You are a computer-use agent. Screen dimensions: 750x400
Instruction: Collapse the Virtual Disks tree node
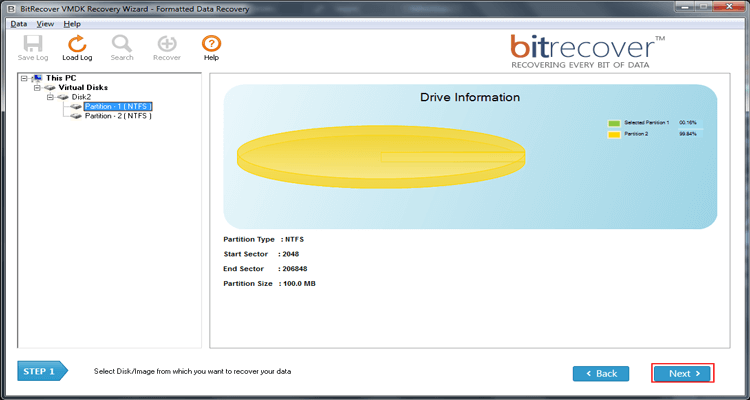(37, 88)
